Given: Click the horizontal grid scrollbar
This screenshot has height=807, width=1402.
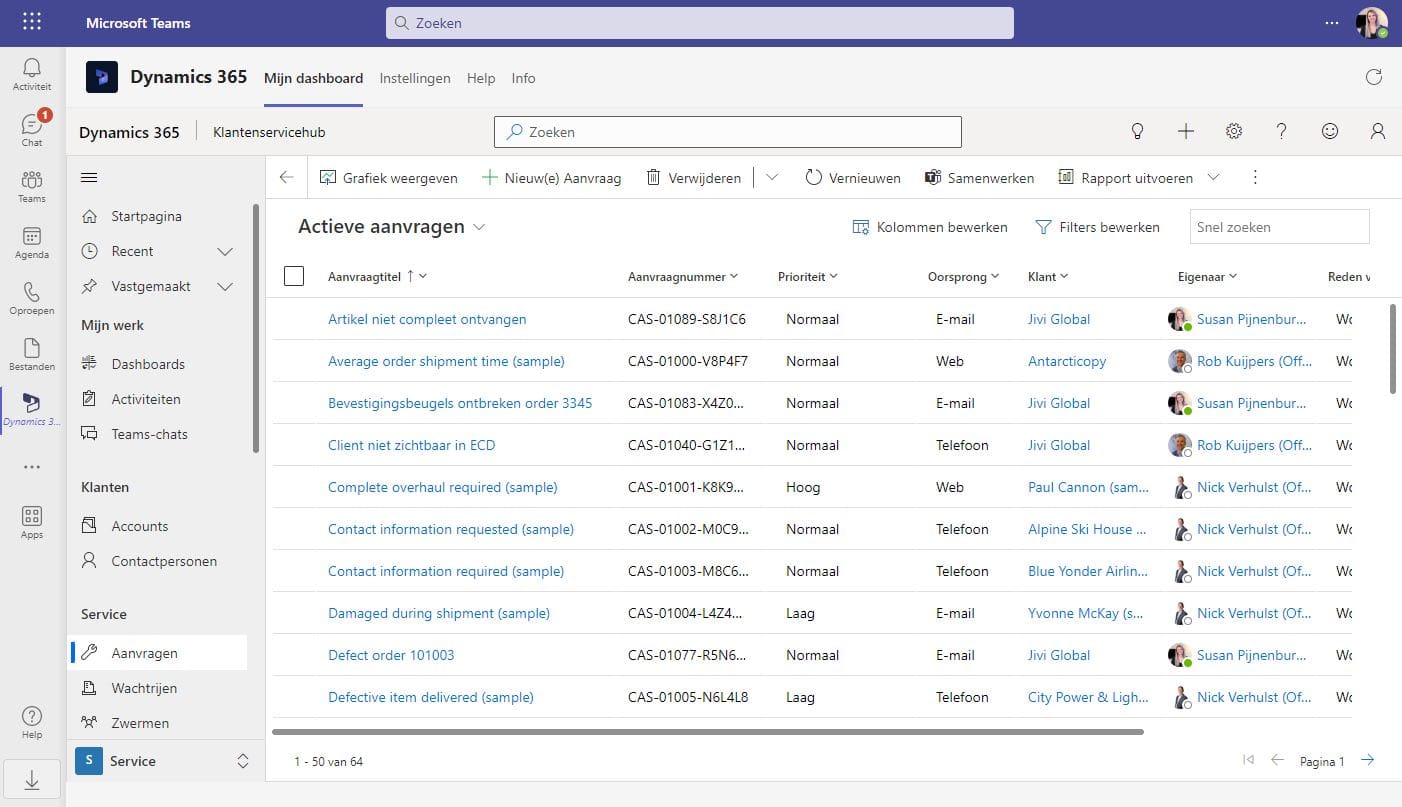Looking at the screenshot, I should click(708, 732).
